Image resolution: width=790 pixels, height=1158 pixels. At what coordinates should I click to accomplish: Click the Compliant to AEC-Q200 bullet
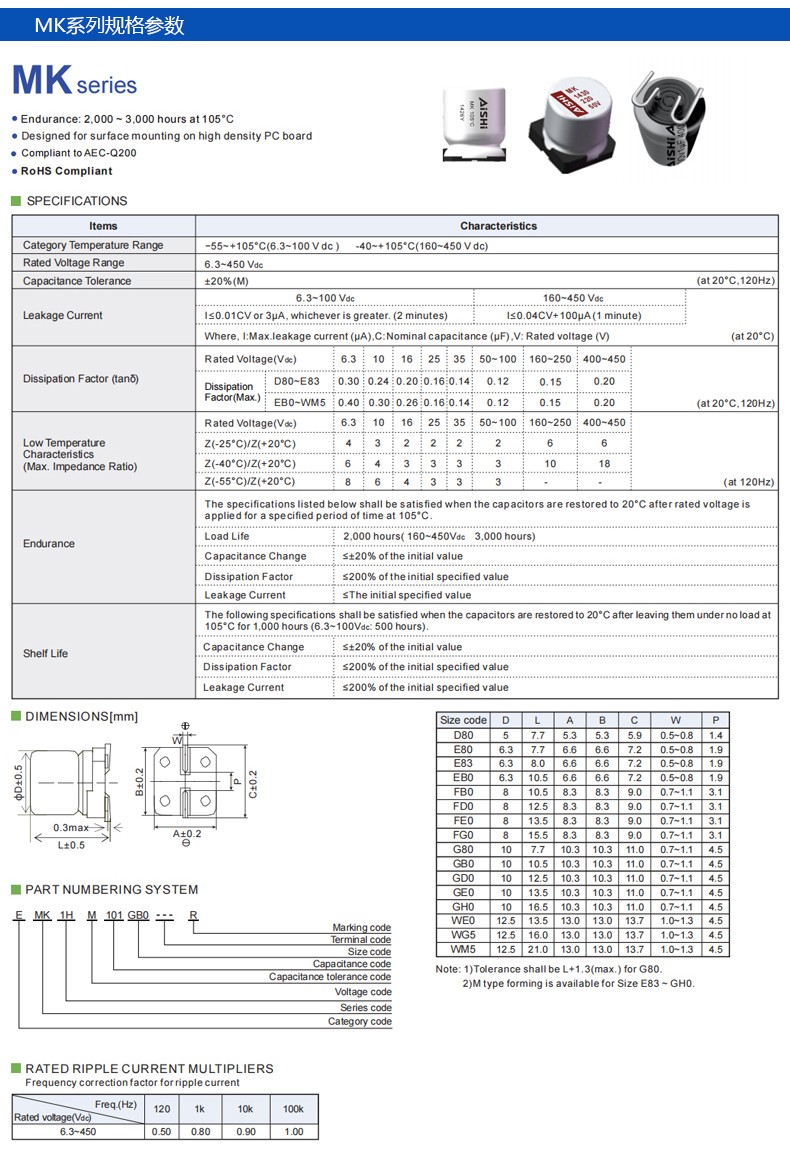tap(79, 153)
